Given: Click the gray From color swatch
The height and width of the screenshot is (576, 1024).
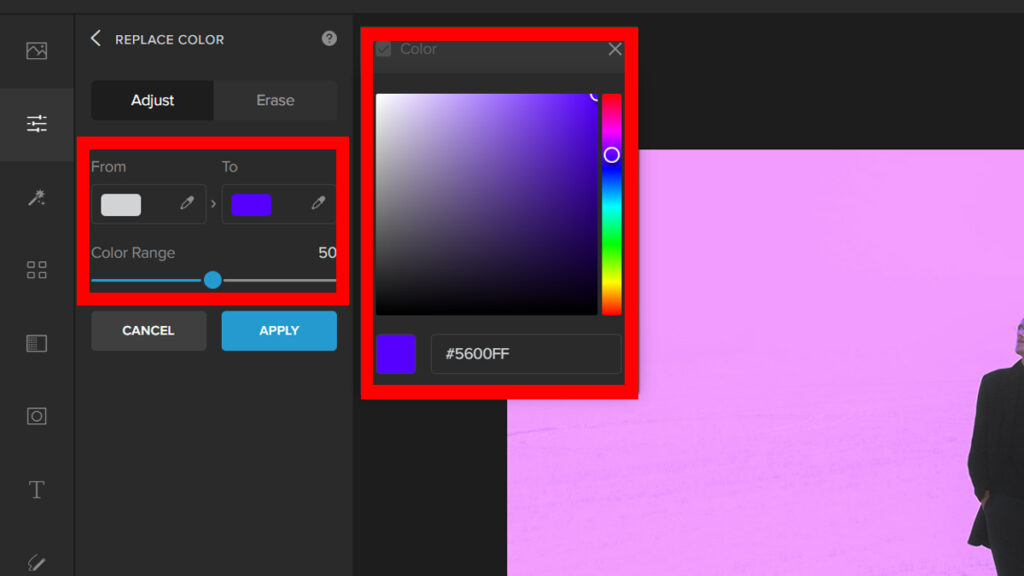Looking at the screenshot, I should pyautogui.click(x=121, y=205).
